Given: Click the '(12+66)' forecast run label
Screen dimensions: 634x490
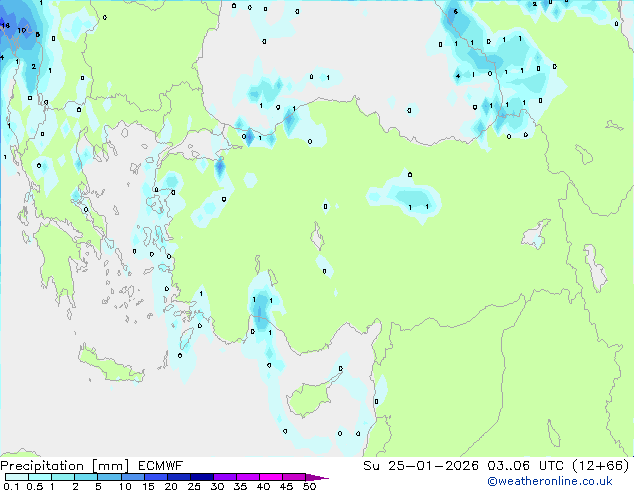Looking at the screenshot, I should pyautogui.click(x=601, y=466).
